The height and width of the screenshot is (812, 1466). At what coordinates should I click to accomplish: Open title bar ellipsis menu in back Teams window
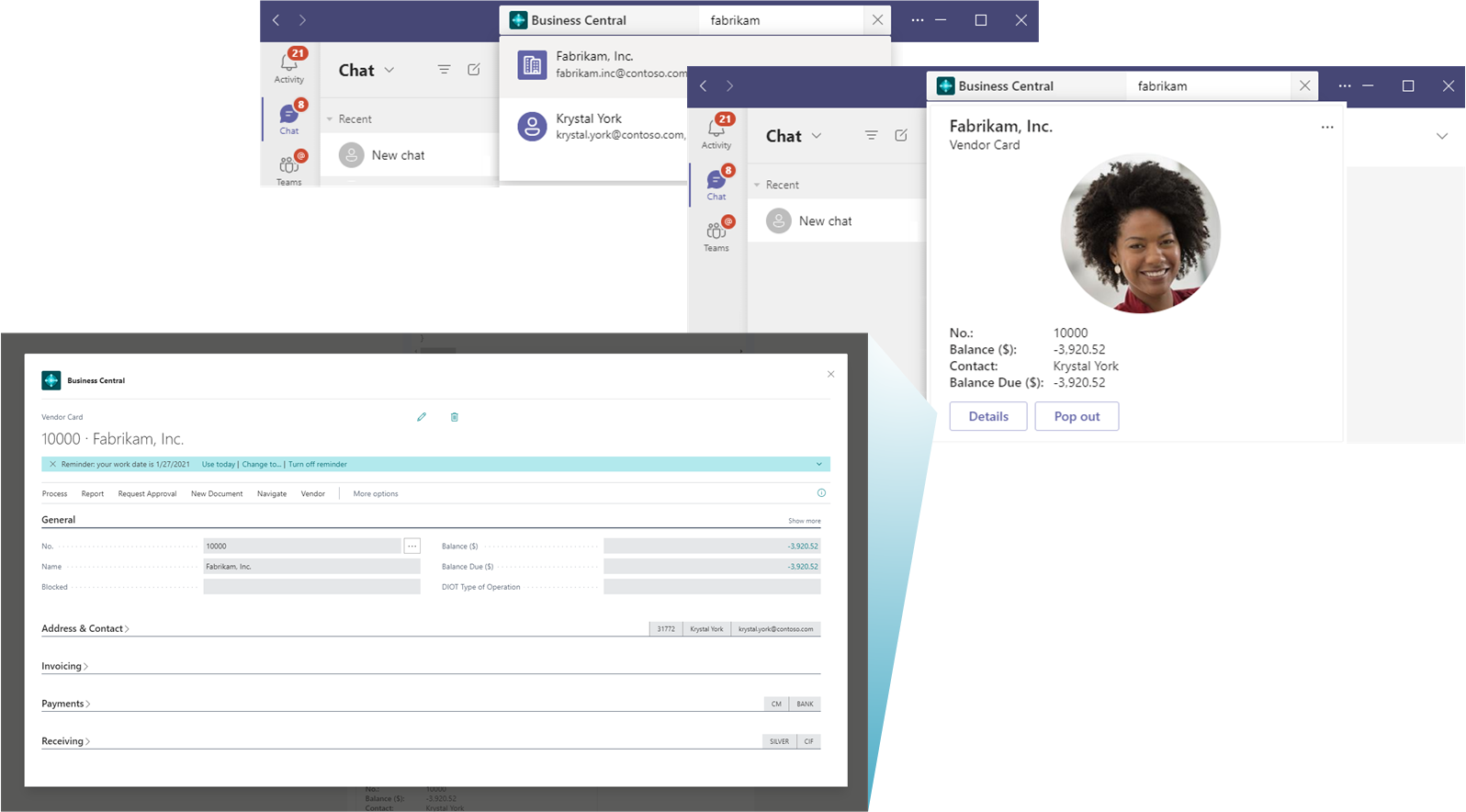click(x=918, y=20)
